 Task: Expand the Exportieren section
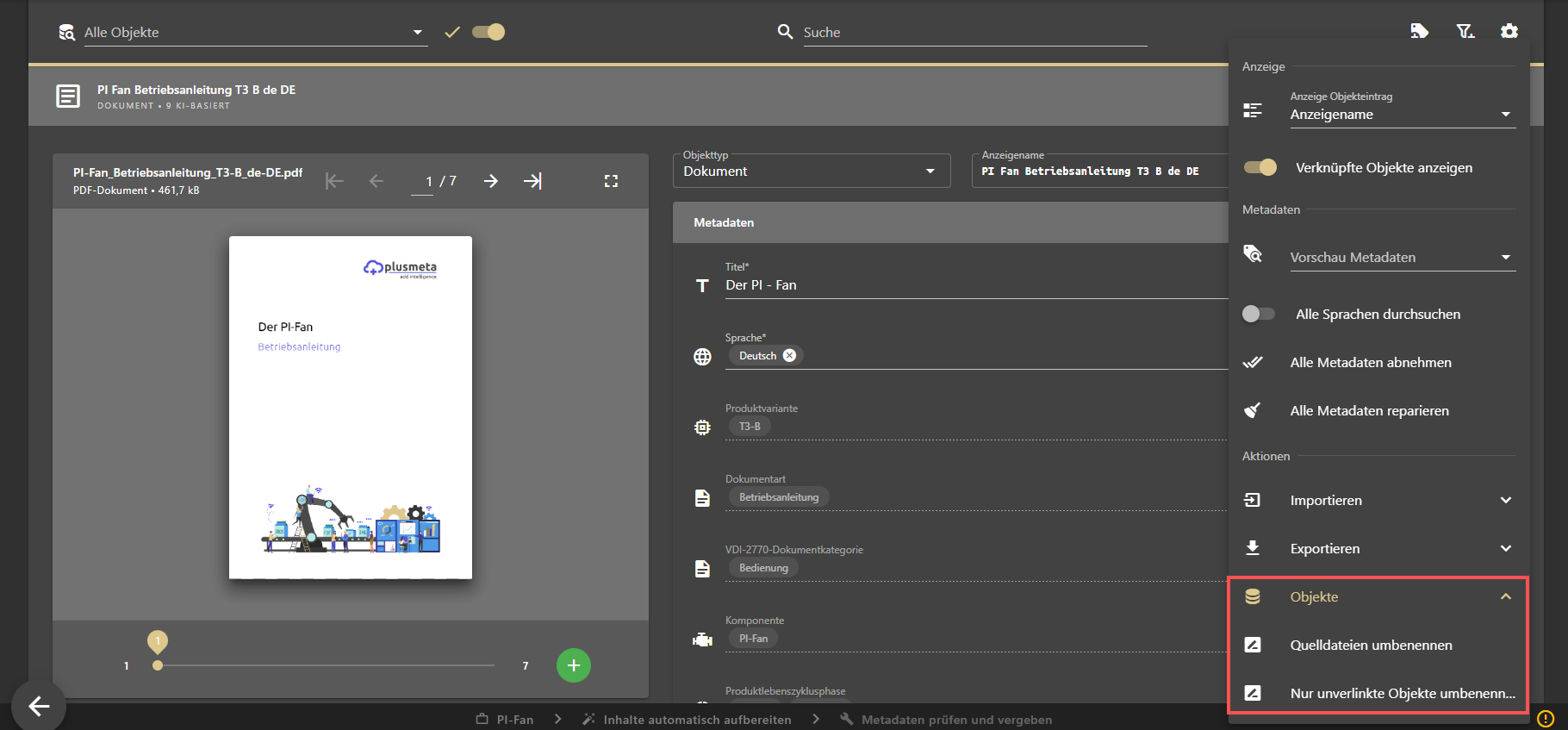[1378, 548]
